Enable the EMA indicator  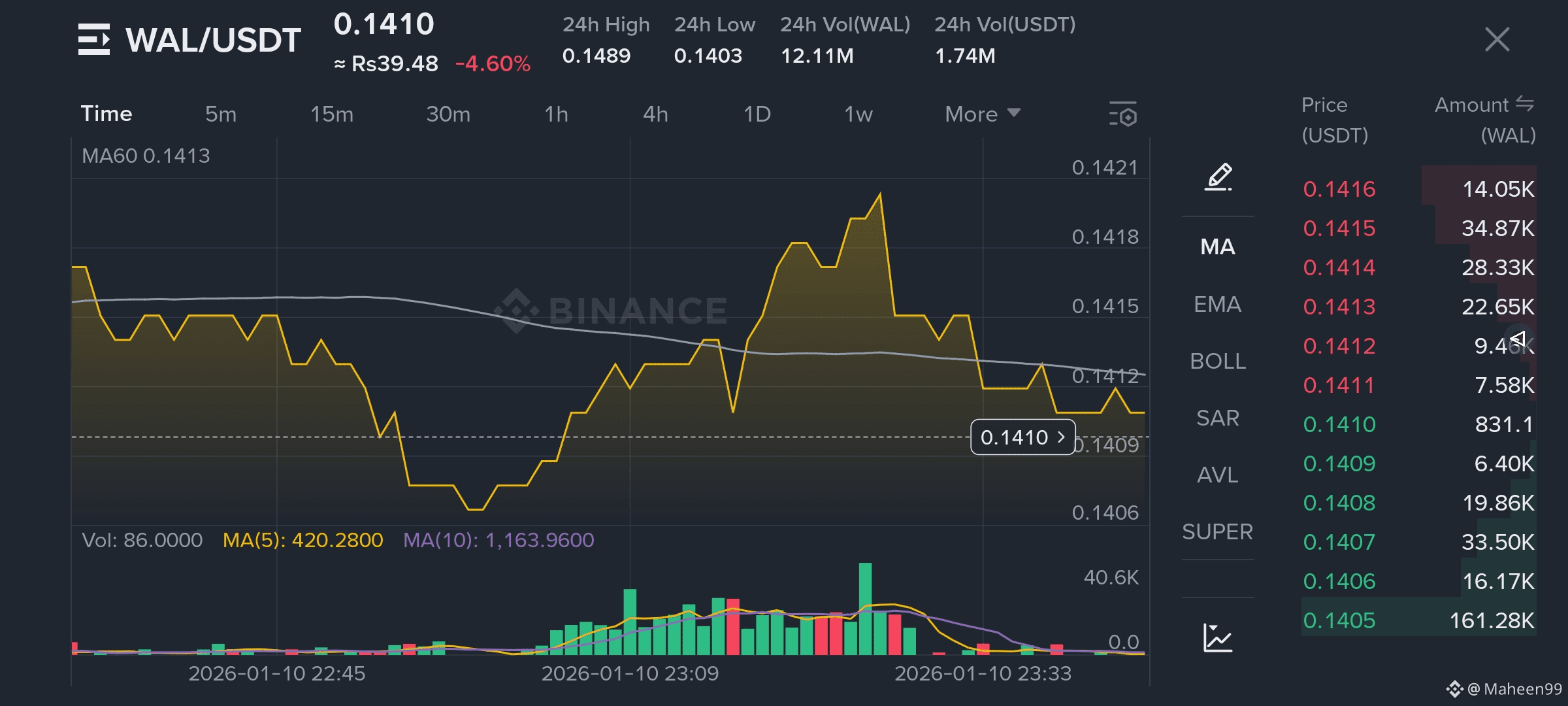point(1218,305)
